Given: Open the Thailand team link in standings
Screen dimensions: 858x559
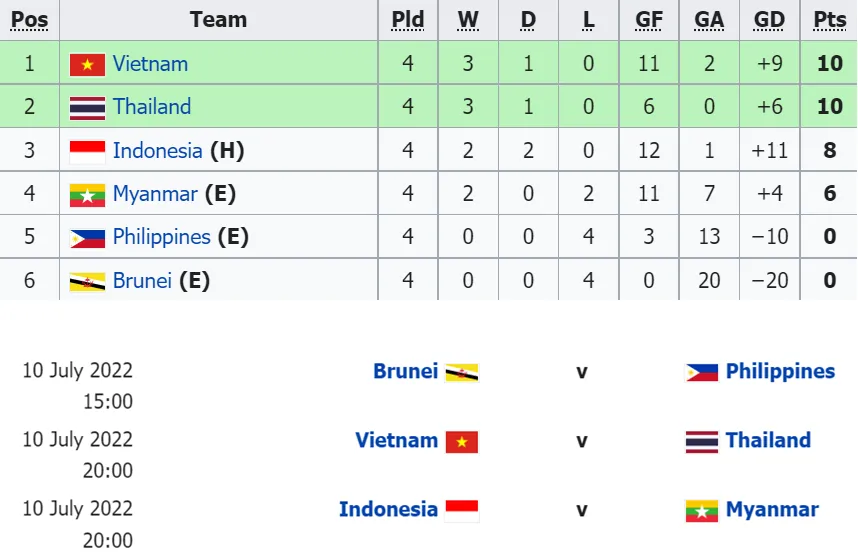Looking at the screenshot, I should tap(152, 107).
